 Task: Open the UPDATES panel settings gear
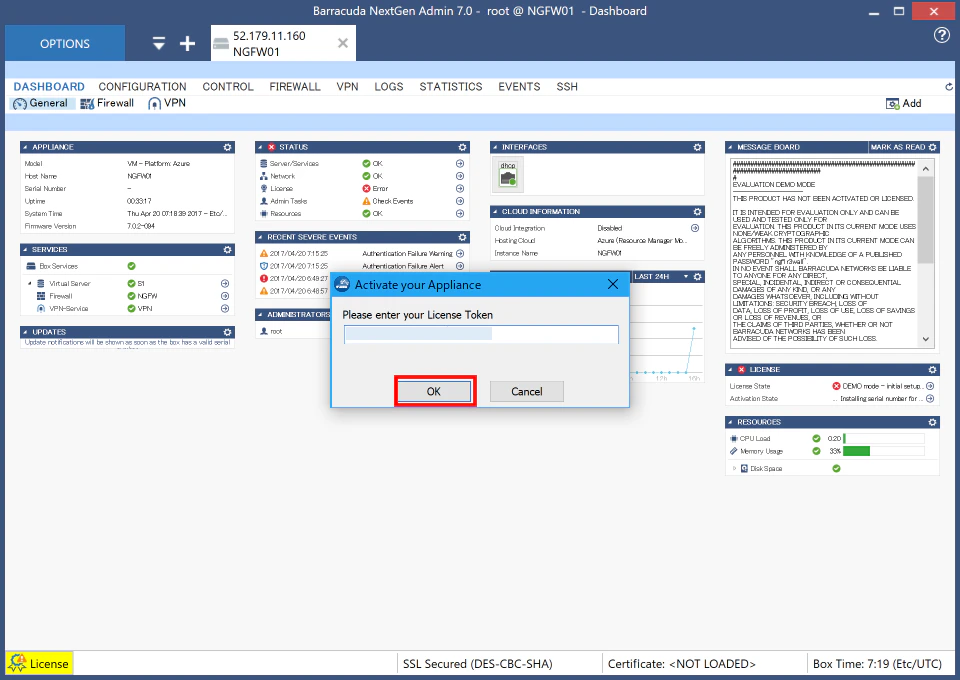228,332
